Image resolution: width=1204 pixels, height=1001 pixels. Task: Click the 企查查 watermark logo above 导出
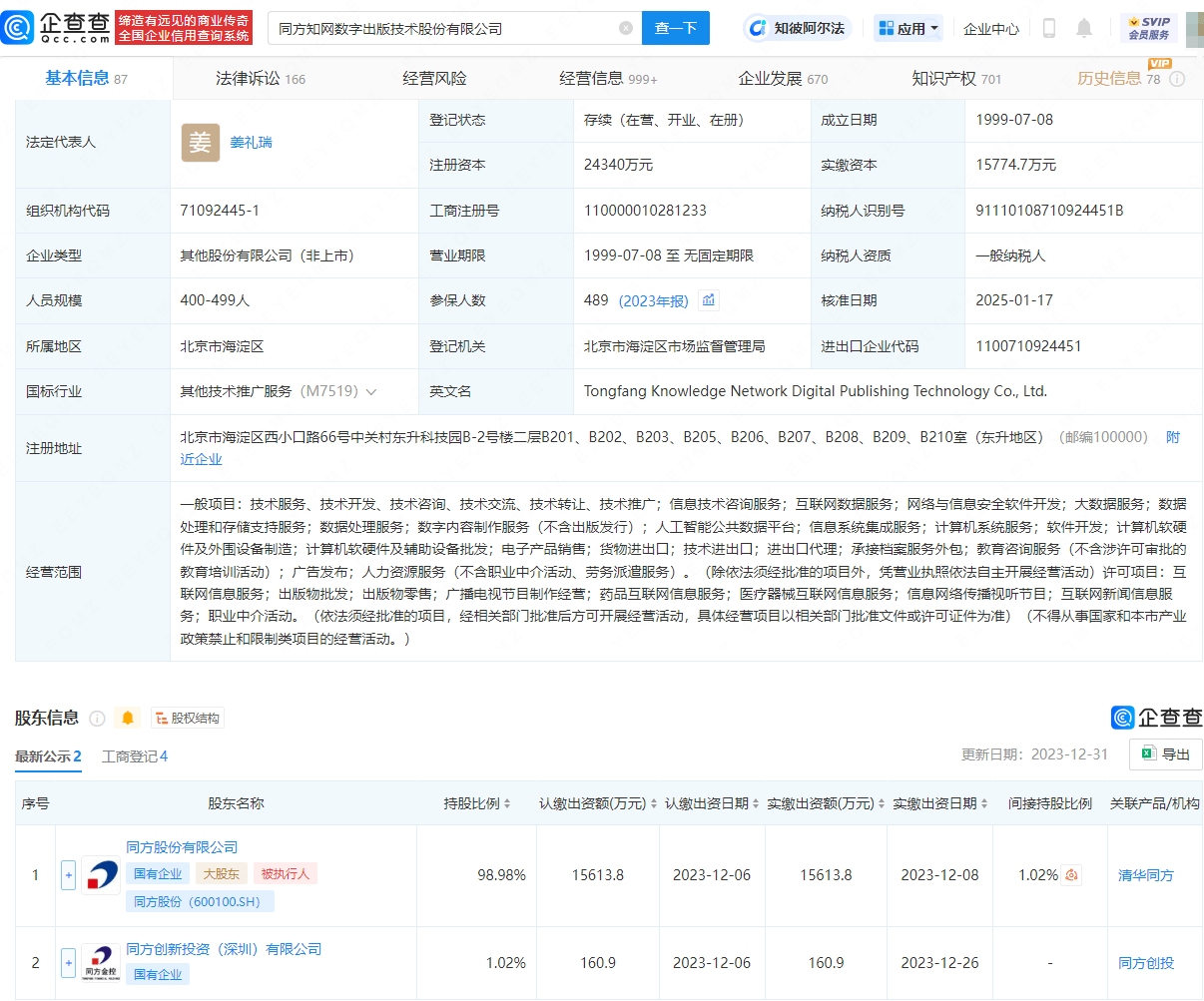tap(1156, 718)
